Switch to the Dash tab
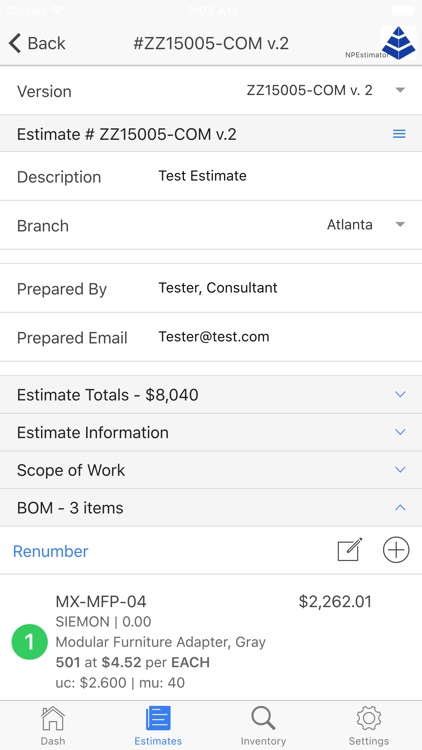 coord(53,726)
